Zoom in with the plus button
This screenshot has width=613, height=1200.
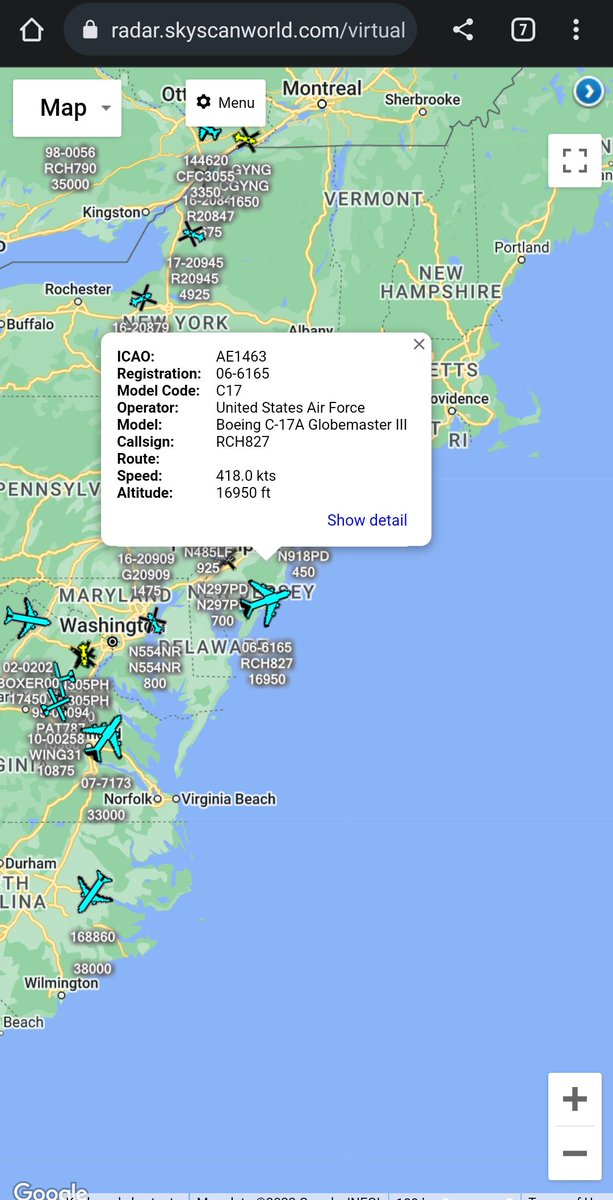(575, 1100)
